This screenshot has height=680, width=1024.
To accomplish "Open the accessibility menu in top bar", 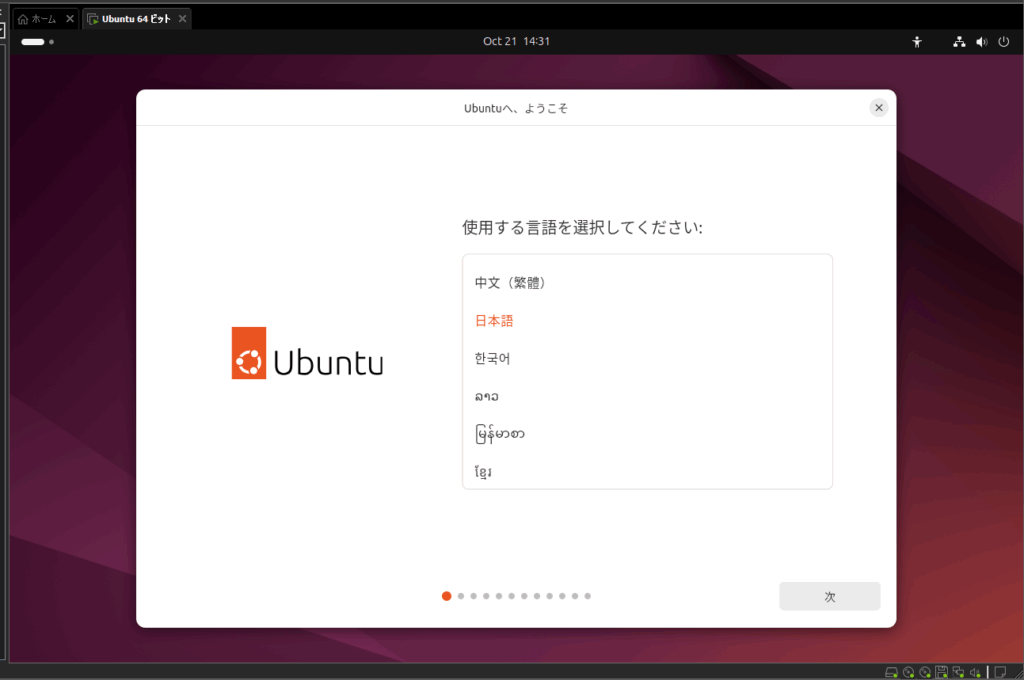I will pos(916,41).
